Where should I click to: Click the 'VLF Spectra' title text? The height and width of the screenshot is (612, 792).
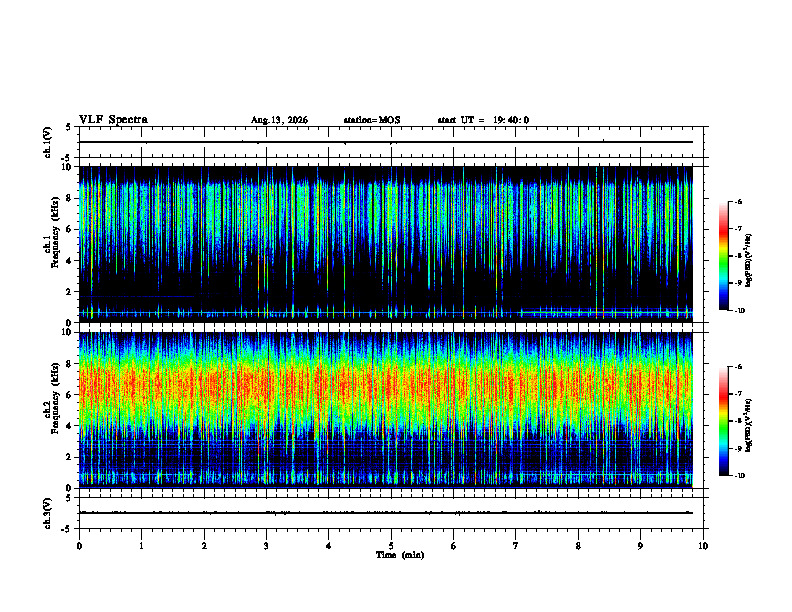(113, 119)
